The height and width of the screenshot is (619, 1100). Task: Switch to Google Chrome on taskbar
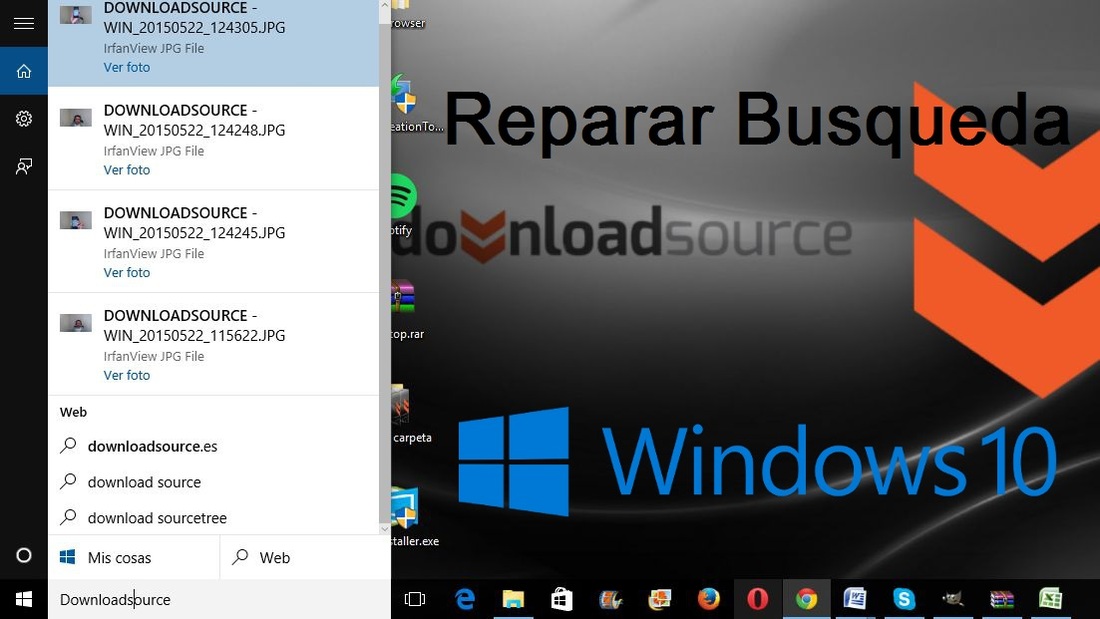coord(807,599)
